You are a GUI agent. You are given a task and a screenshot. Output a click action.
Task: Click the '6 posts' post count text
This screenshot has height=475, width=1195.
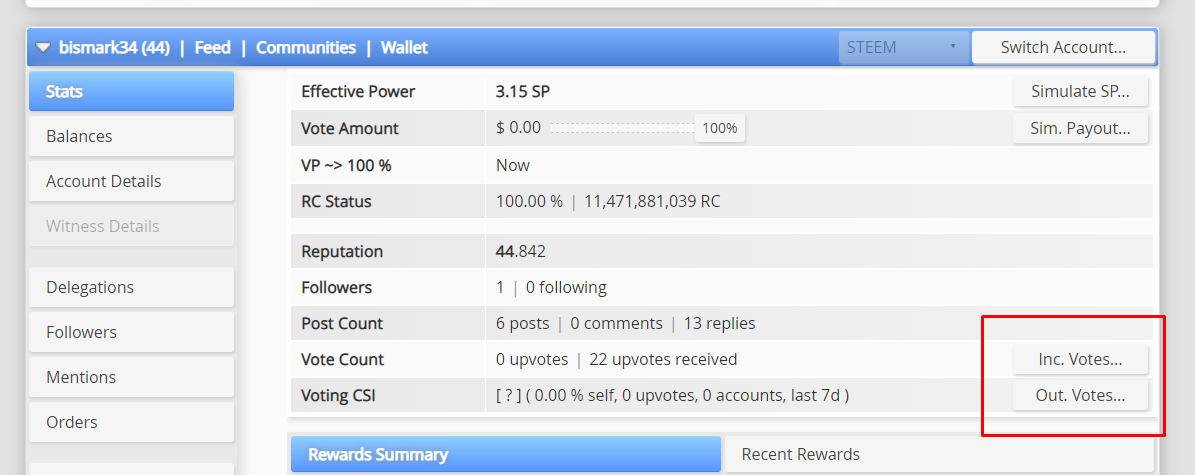(522, 323)
